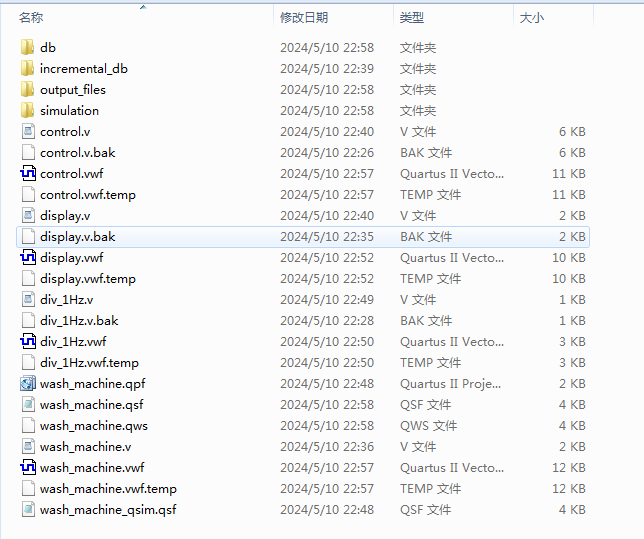644x539 pixels.
Task: Click the simulation folder icon
Action: coord(28,111)
